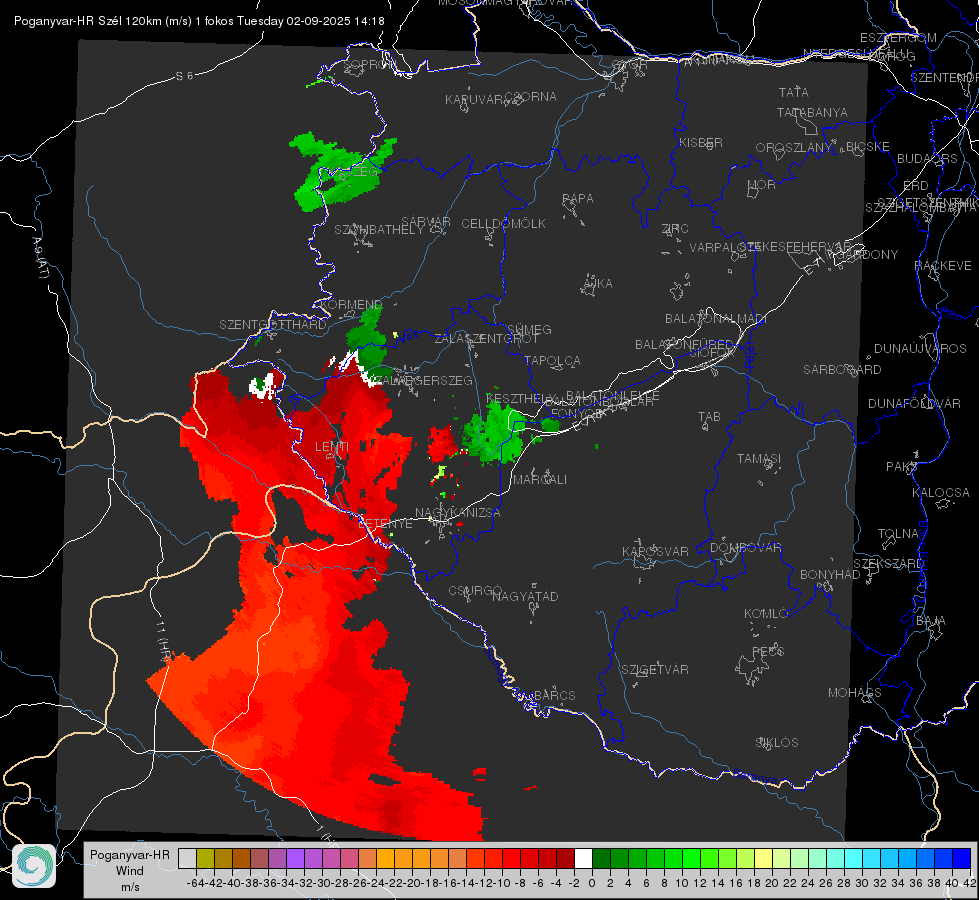The height and width of the screenshot is (900, 979).
Task: Click the S 6 road label
Action: [x=185, y=76]
